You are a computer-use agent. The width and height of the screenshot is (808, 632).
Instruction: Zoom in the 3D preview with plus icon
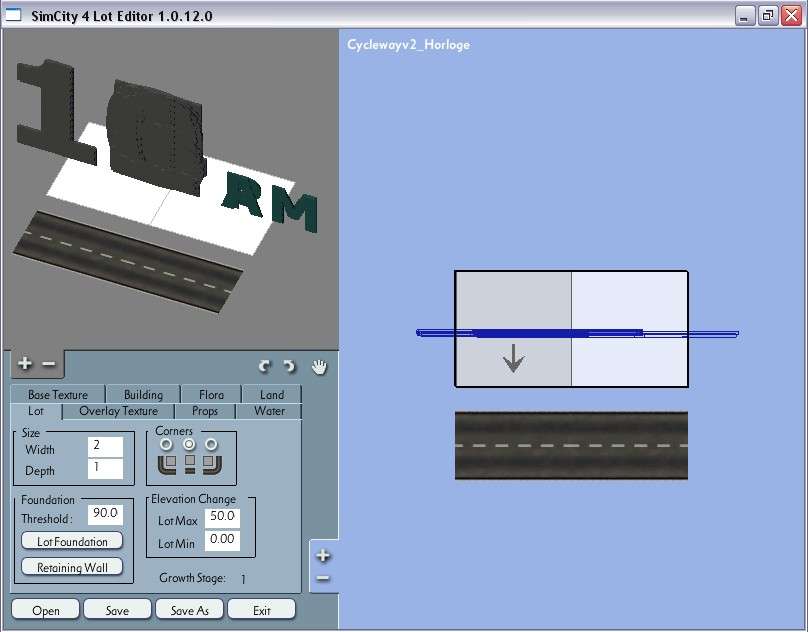coord(25,365)
